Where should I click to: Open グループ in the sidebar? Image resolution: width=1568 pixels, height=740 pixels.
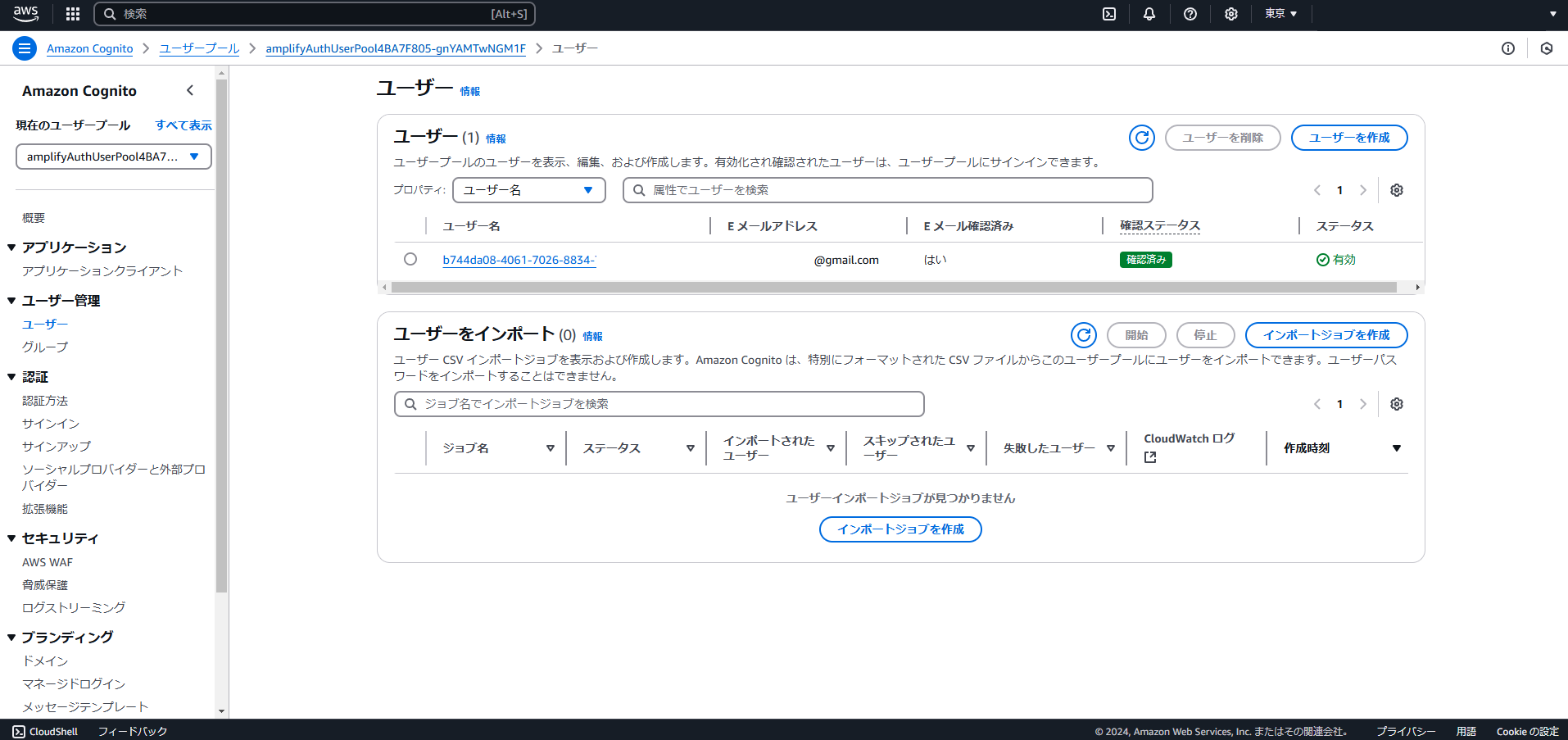coord(45,347)
